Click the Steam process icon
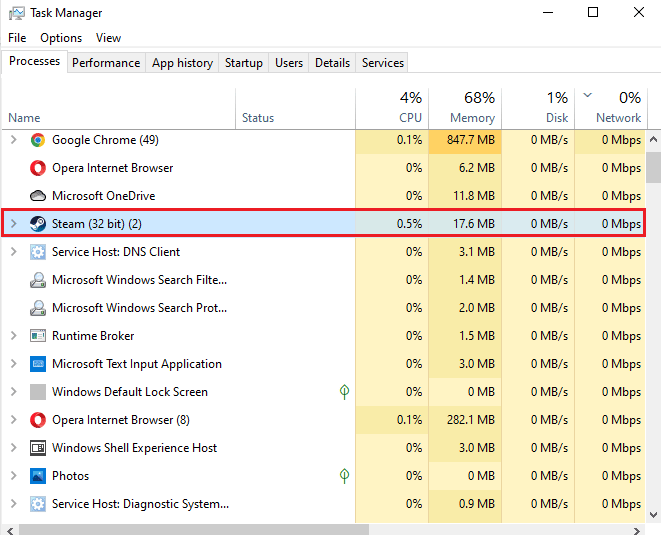 [38, 224]
